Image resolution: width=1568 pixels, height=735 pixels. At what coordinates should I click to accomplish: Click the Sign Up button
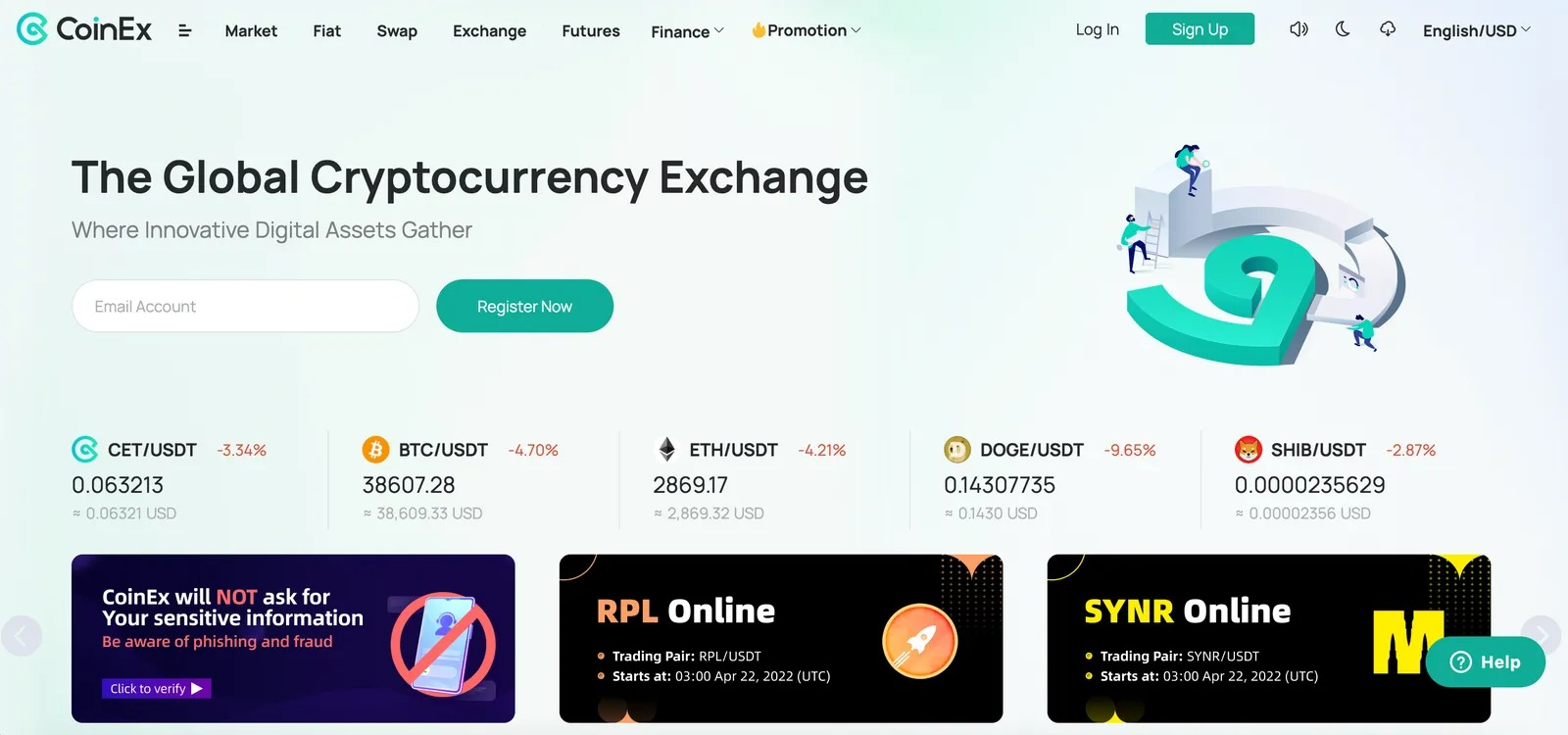click(x=1200, y=29)
